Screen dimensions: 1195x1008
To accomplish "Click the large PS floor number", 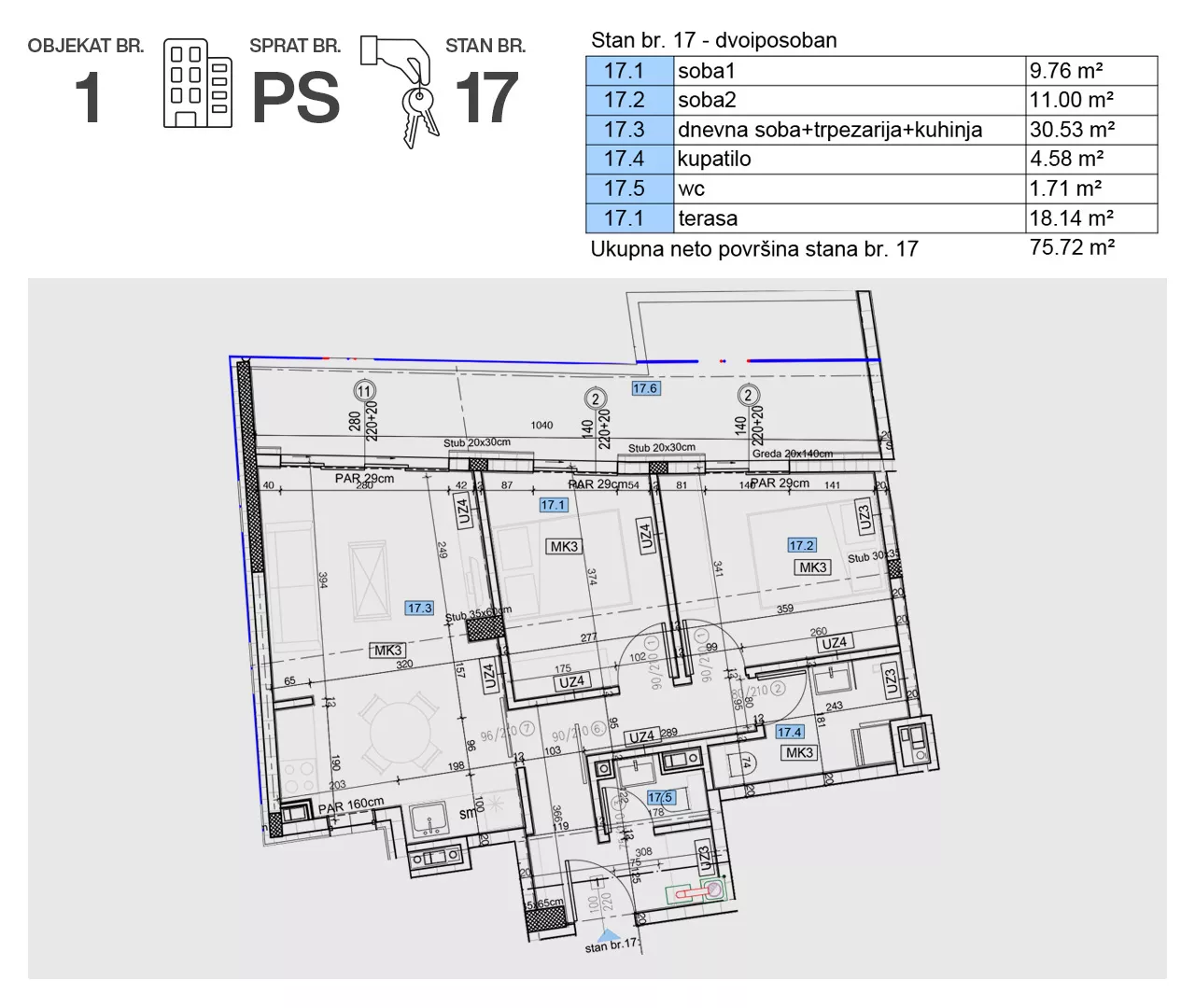I will click(296, 98).
